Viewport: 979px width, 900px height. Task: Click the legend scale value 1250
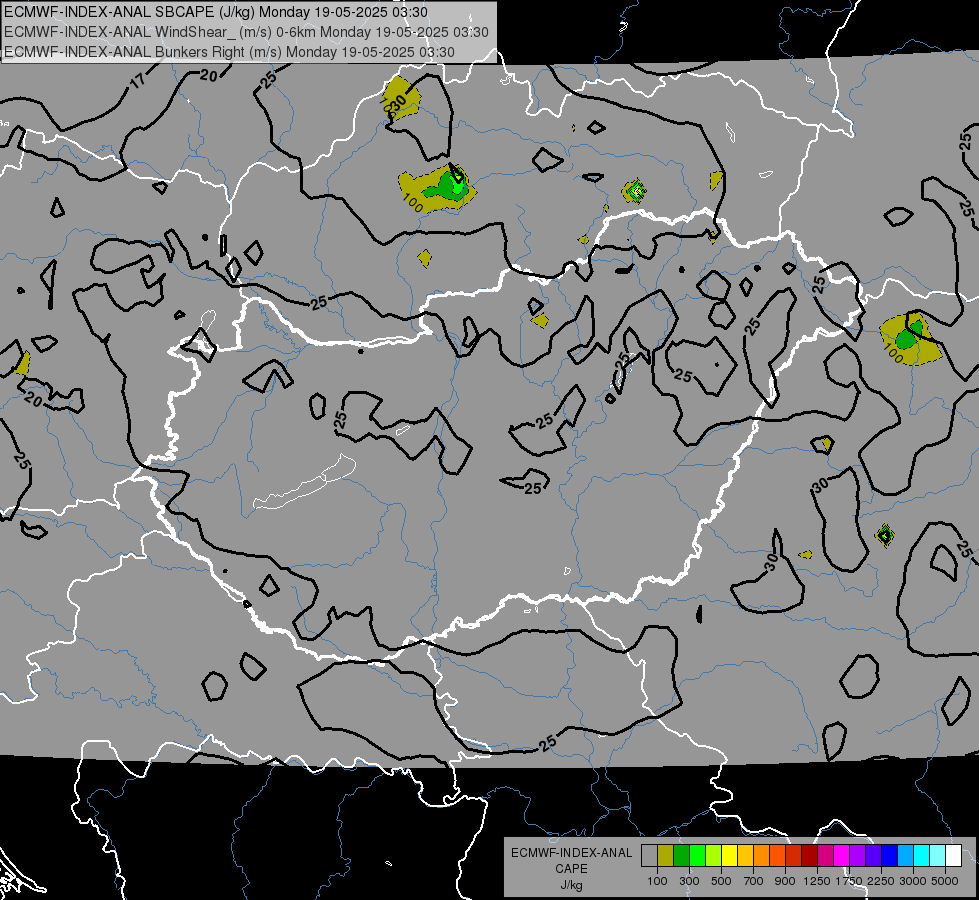(817, 881)
